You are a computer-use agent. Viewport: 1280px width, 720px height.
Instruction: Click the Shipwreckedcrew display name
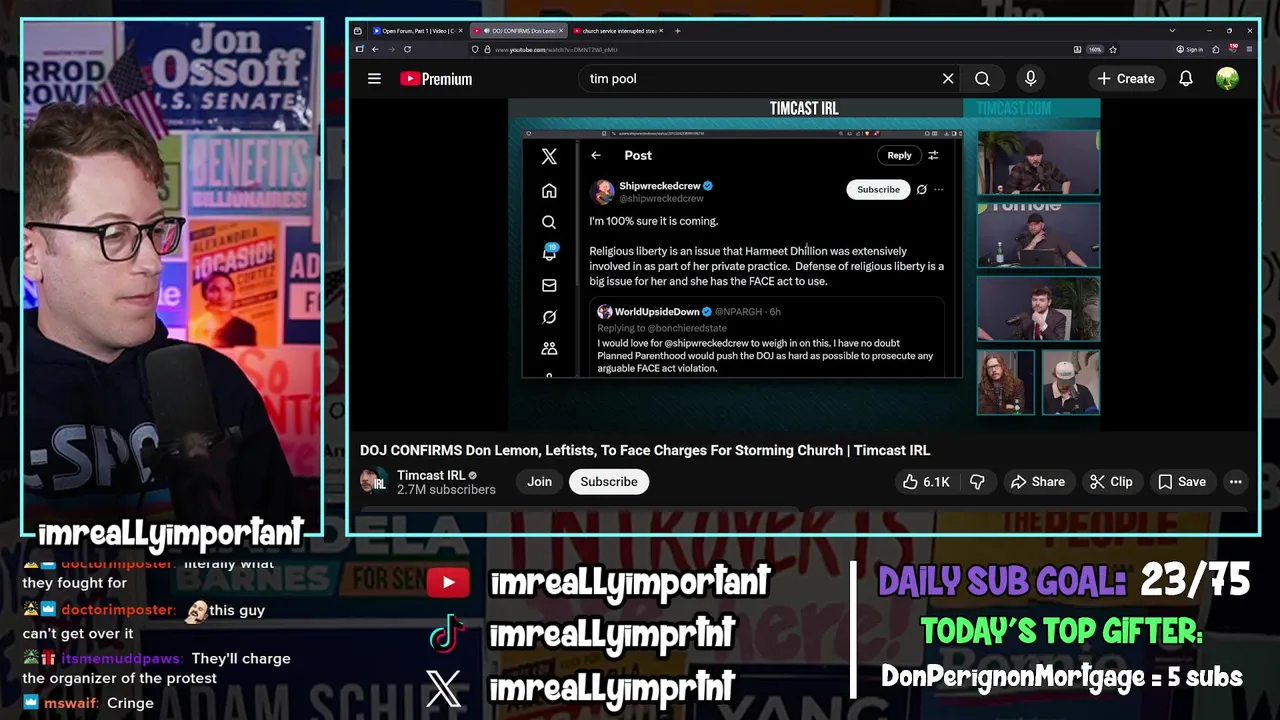click(659, 186)
